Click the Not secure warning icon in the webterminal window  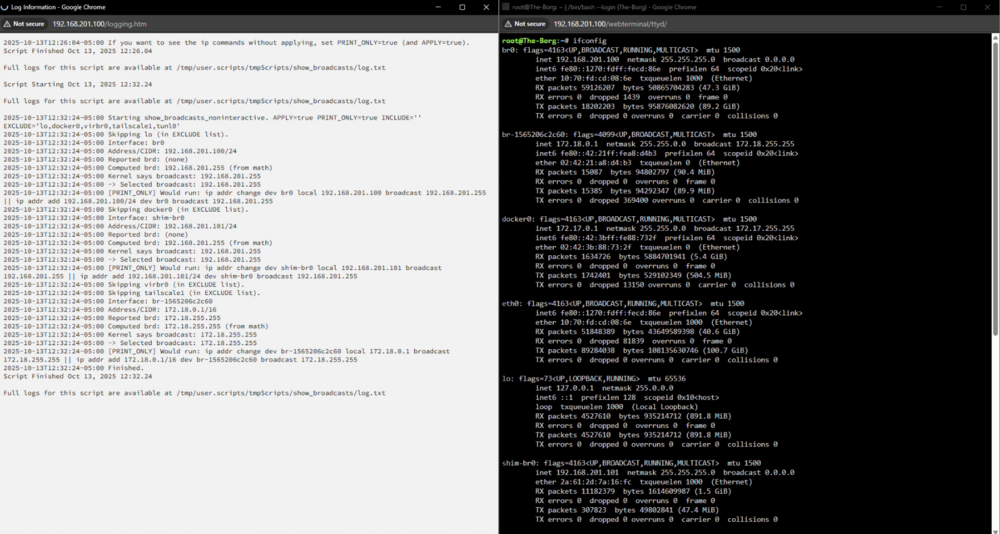pyautogui.click(x=508, y=24)
